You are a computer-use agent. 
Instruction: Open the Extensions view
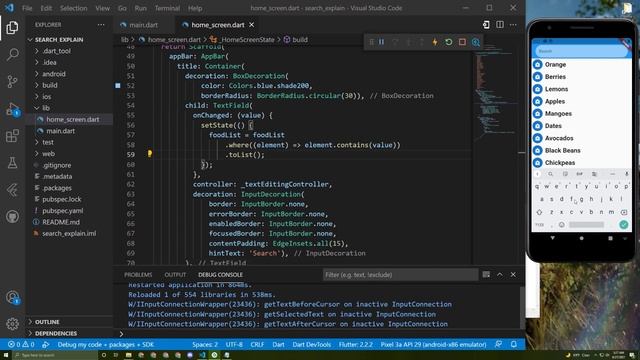(12, 136)
